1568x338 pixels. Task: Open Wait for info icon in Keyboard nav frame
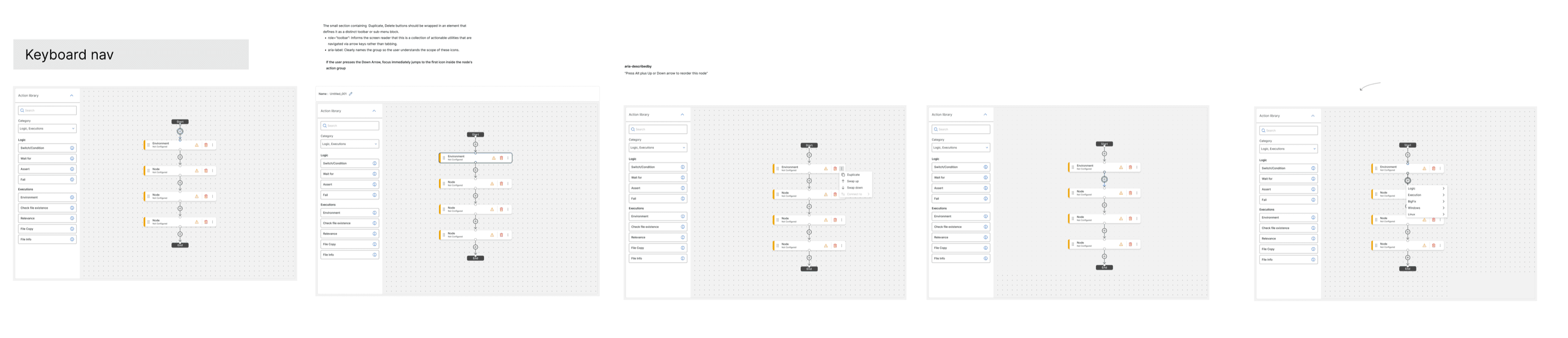pyautogui.click(x=72, y=159)
